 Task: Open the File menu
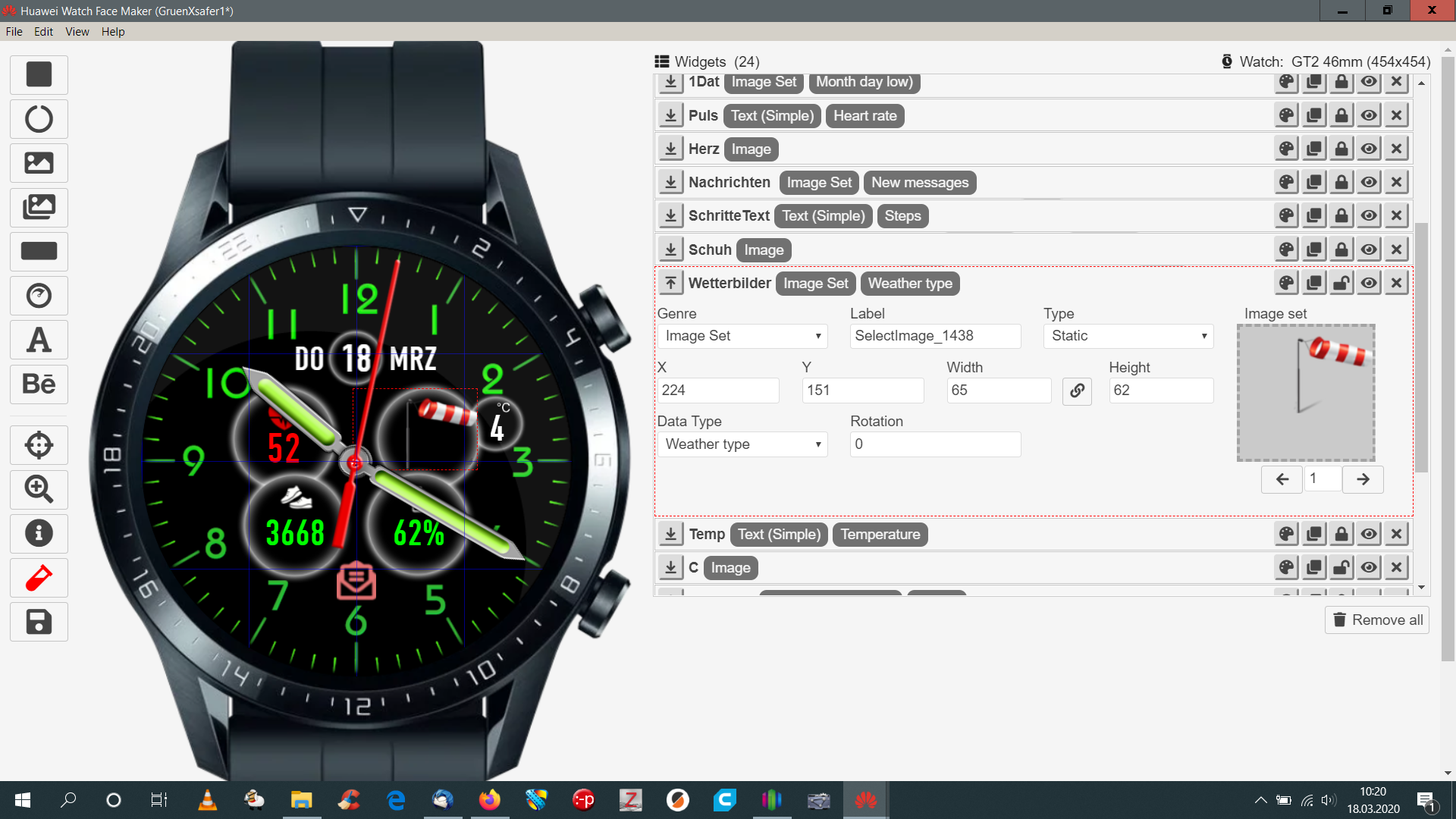14,31
